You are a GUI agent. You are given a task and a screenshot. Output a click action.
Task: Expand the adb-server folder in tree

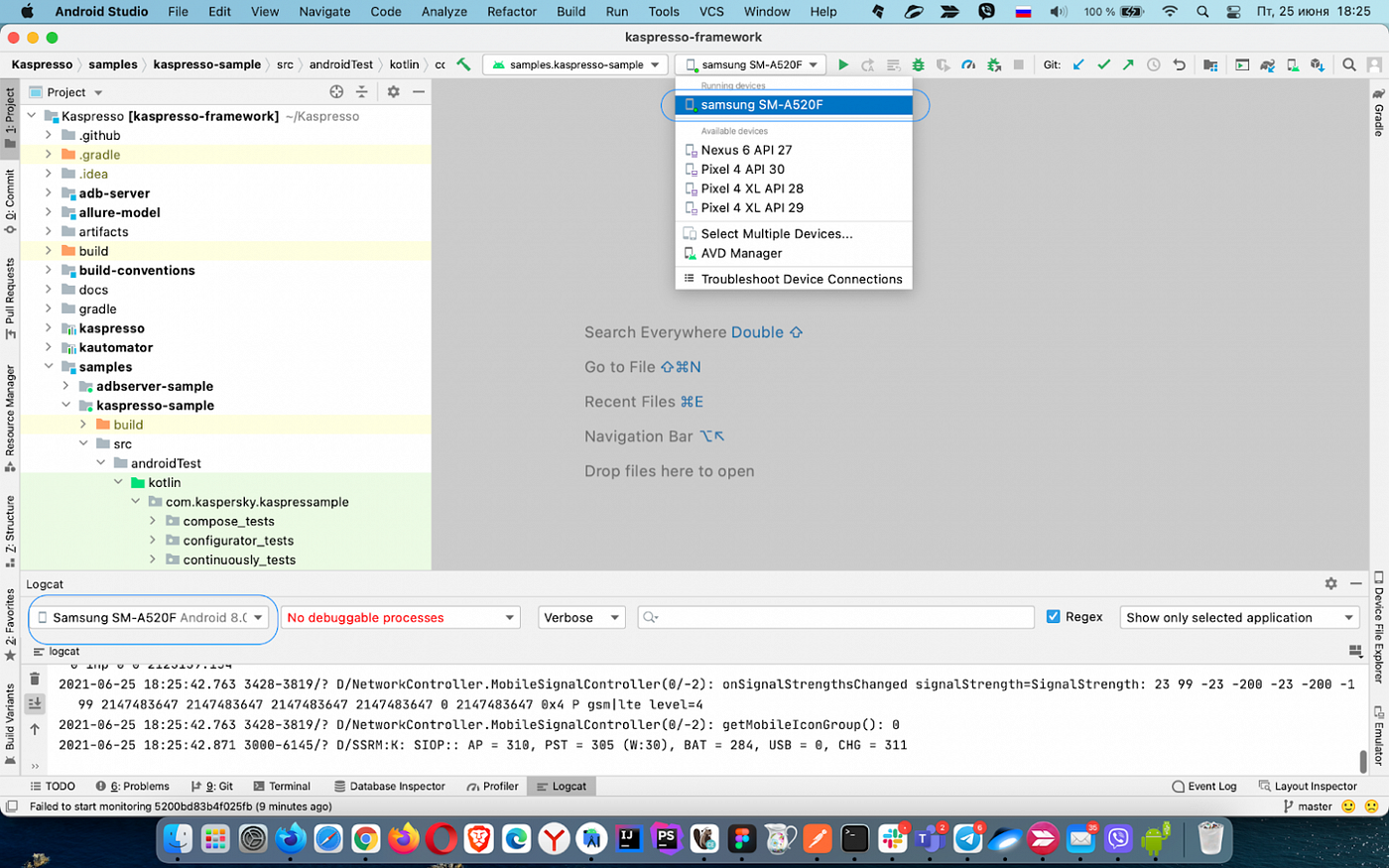tap(49, 193)
